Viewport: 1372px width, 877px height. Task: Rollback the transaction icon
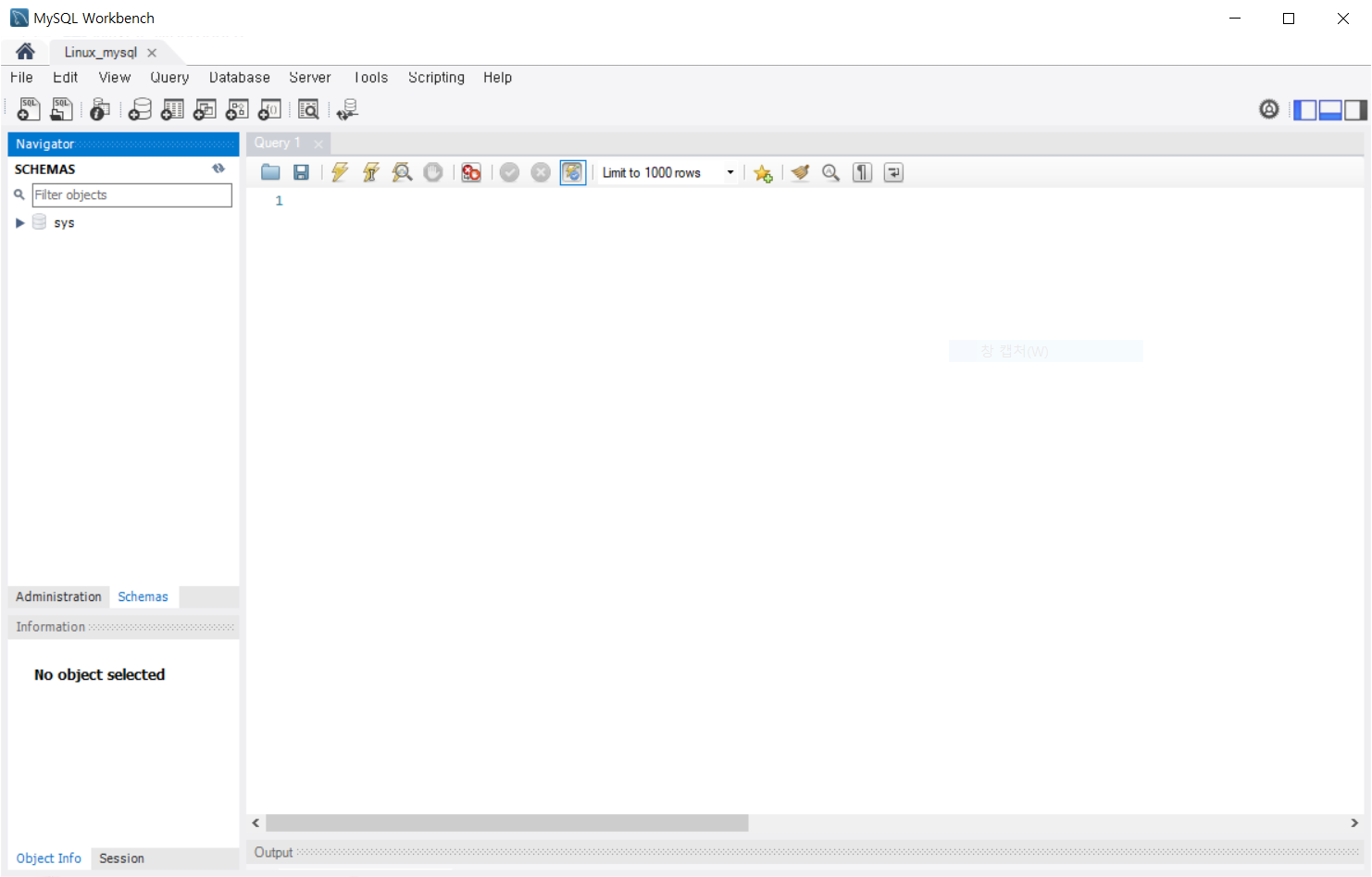(x=541, y=172)
